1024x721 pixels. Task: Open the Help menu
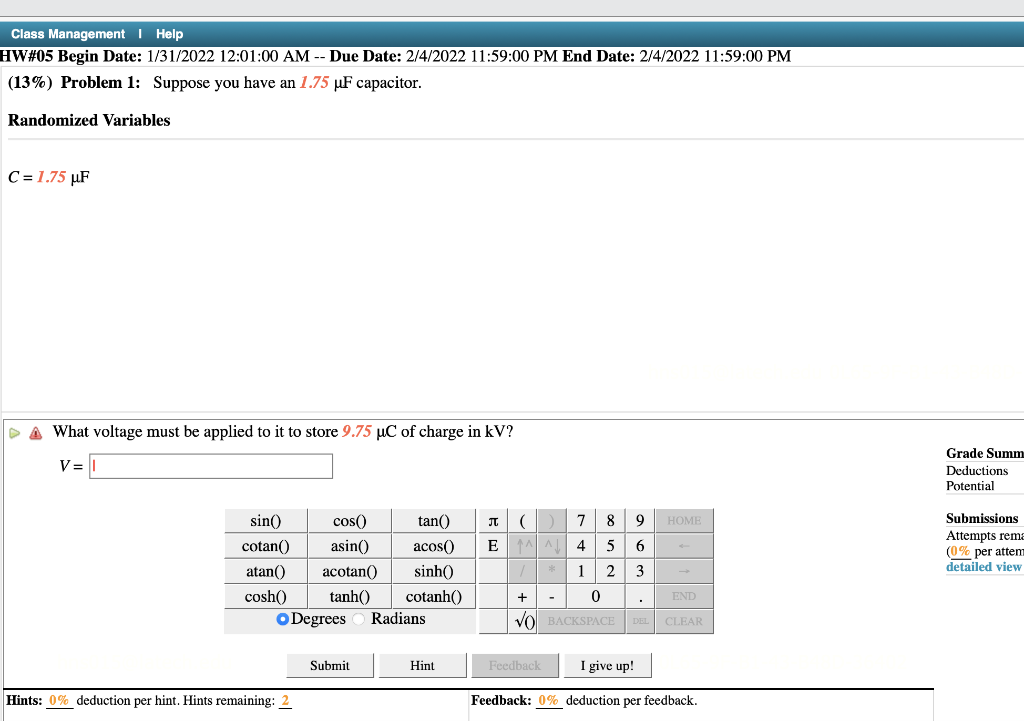(x=169, y=33)
